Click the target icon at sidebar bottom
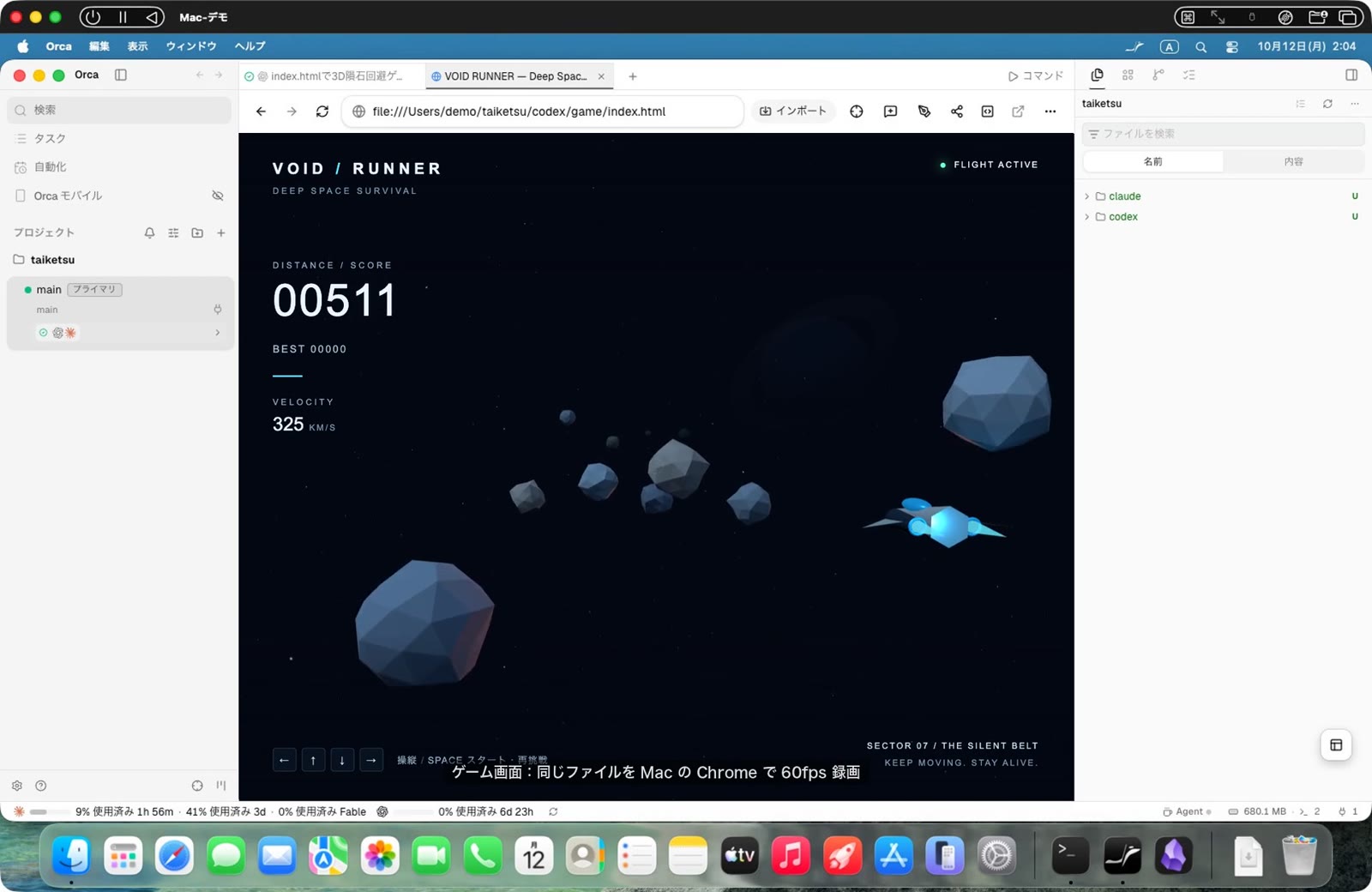1372x892 pixels. pyautogui.click(x=197, y=786)
